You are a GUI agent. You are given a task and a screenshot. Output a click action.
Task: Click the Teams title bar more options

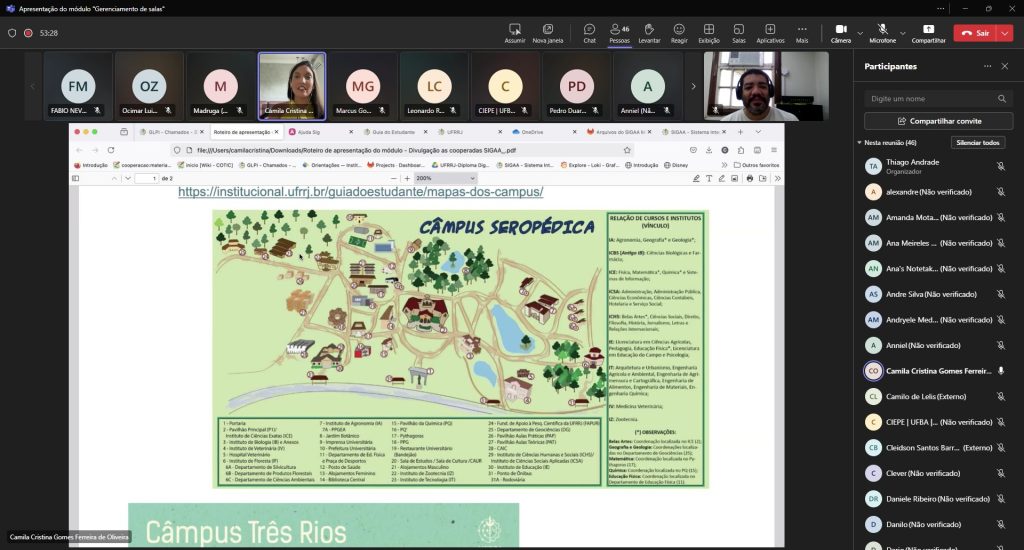(x=940, y=8)
